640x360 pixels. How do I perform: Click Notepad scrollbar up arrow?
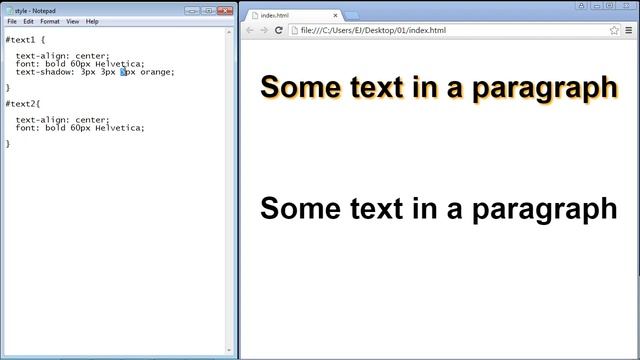tap(229, 32)
